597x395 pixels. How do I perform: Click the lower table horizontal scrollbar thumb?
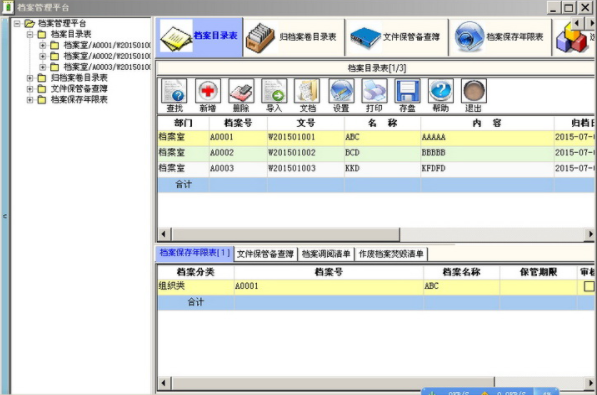click(x=333, y=383)
